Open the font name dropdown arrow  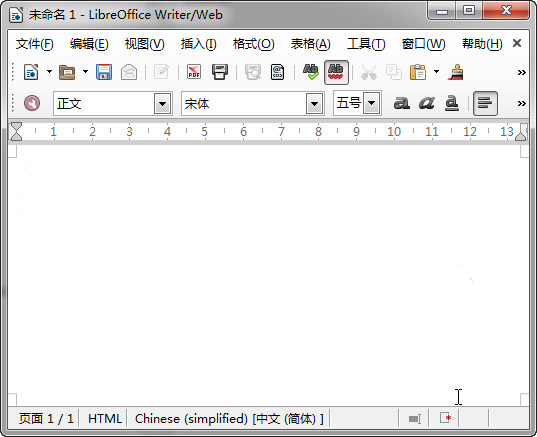[x=314, y=103]
